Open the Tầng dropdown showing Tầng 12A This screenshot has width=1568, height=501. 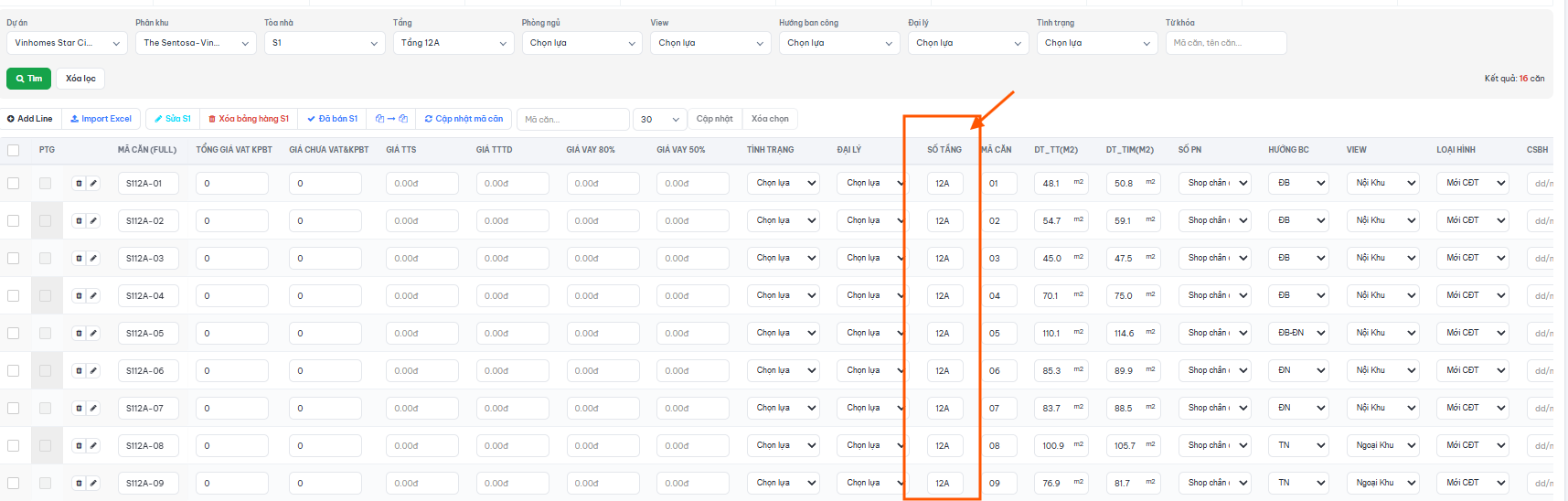453,43
